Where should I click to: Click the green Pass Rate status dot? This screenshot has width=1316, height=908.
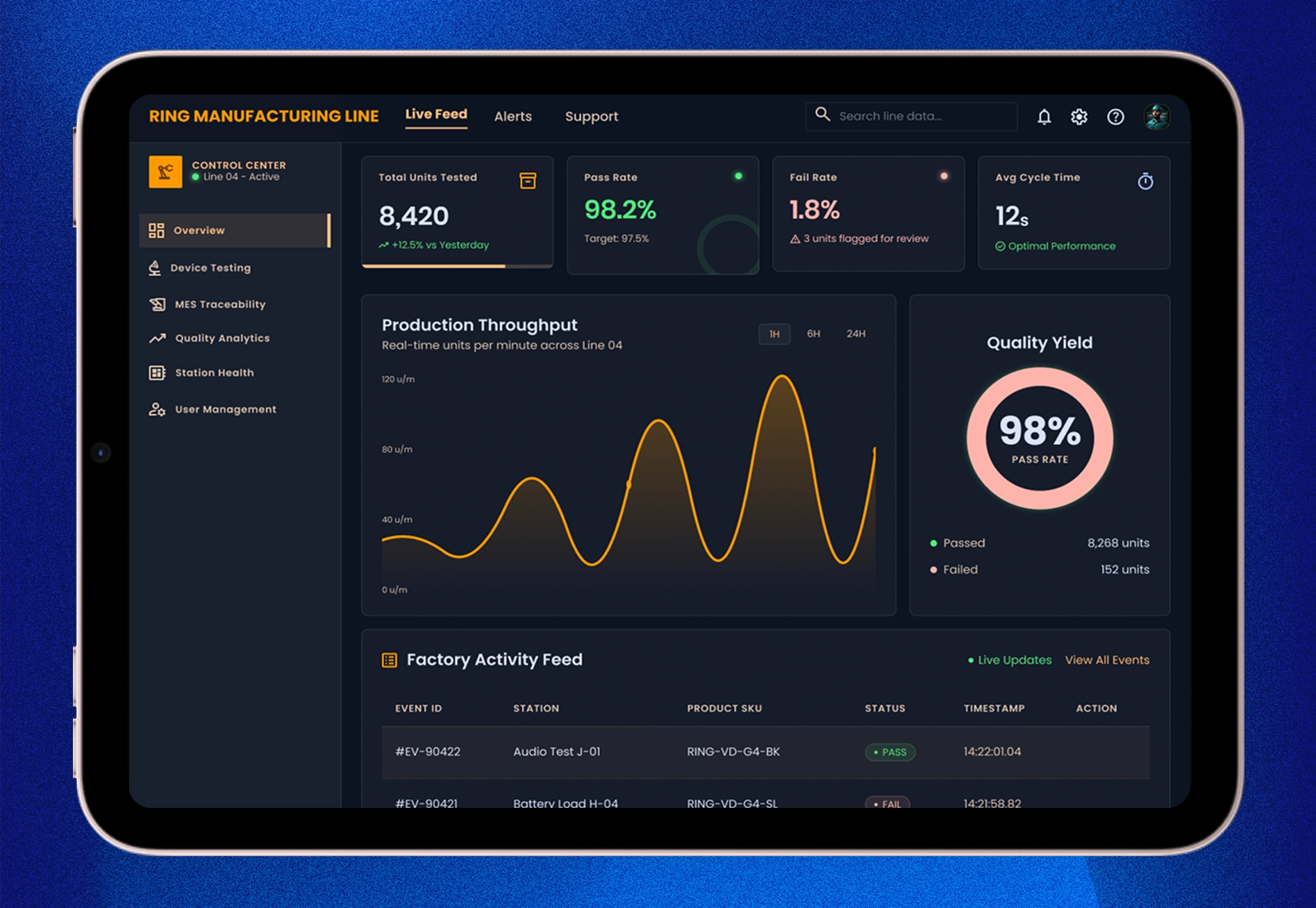738,176
